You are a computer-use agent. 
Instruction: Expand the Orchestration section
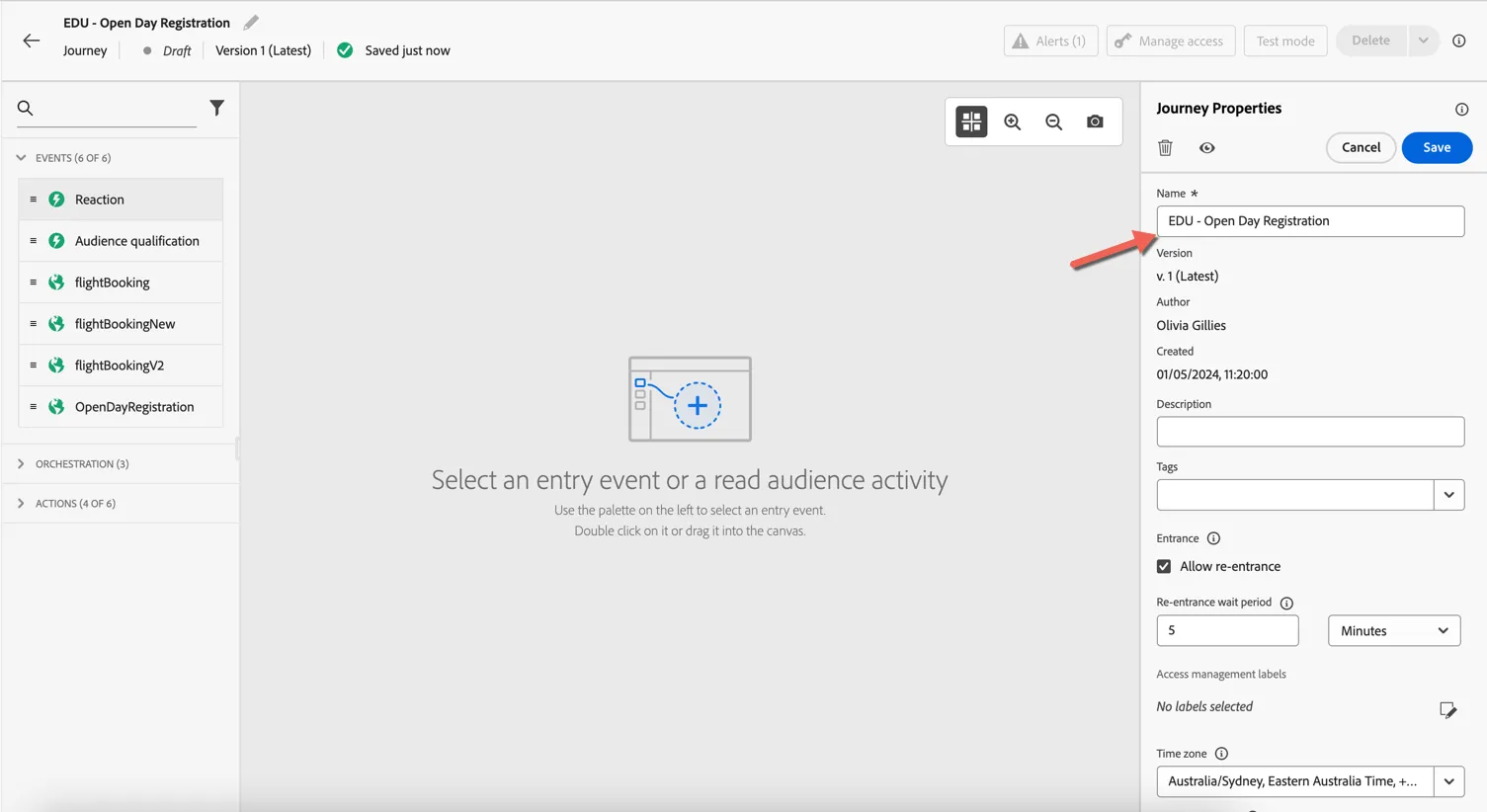(21, 463)
